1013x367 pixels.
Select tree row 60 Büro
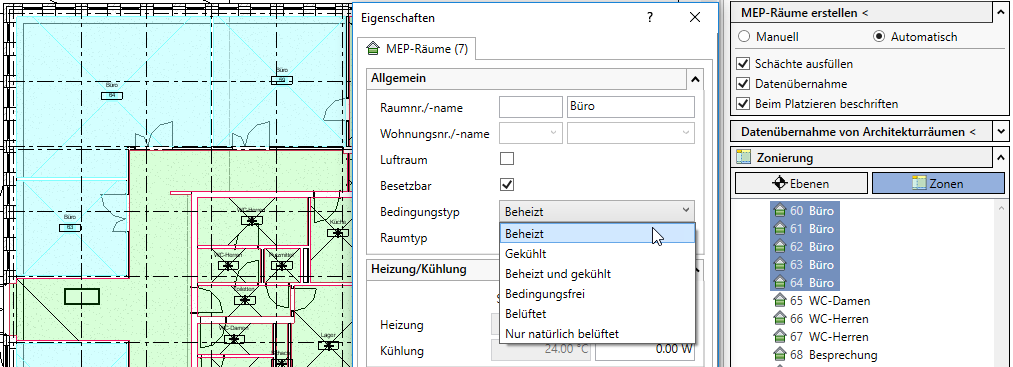(x=804, y=211)
